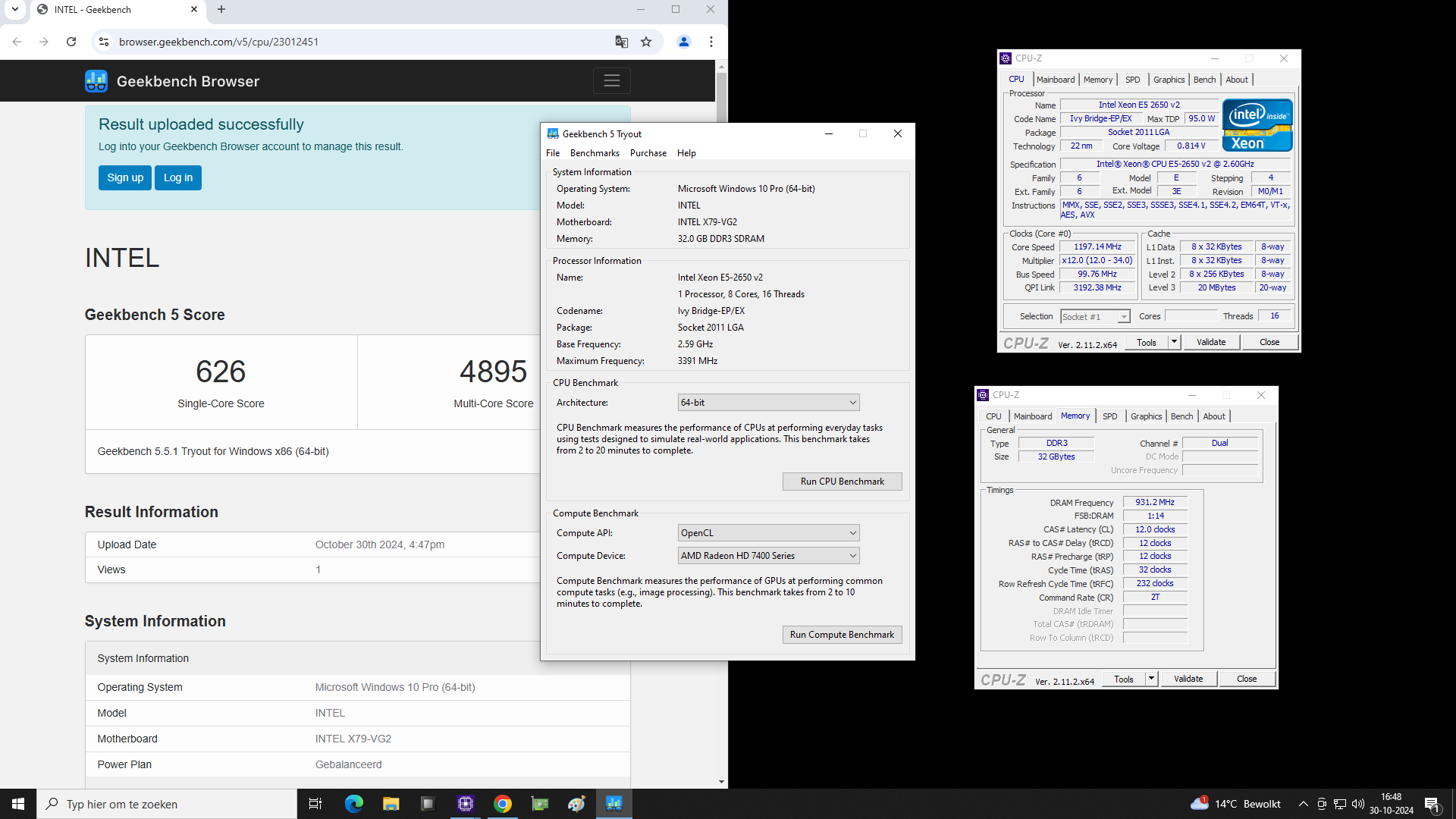Open Tools dropdown arrow in upper CPU-Z window
This screenshot has width=1456, height=819.
coord(1174,342)
